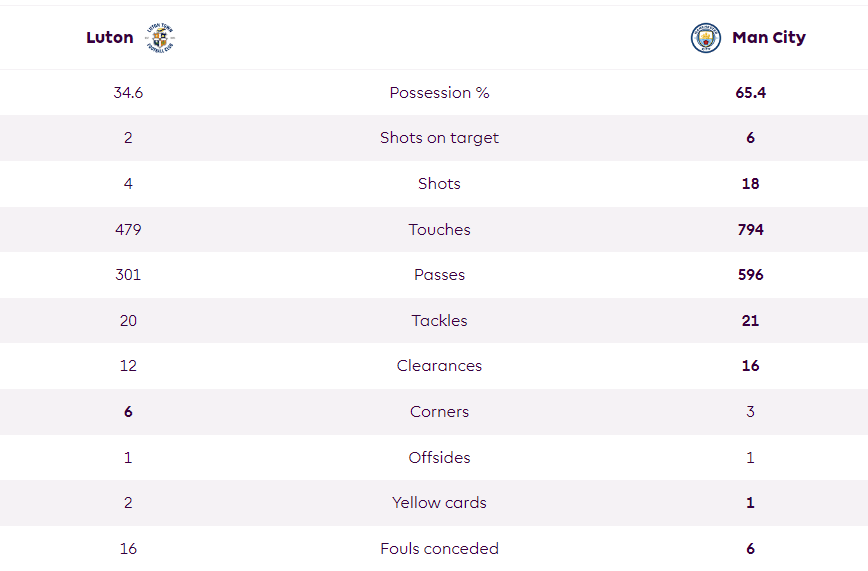Click Man City's 65.4 possession value

[x=751, y=92]
